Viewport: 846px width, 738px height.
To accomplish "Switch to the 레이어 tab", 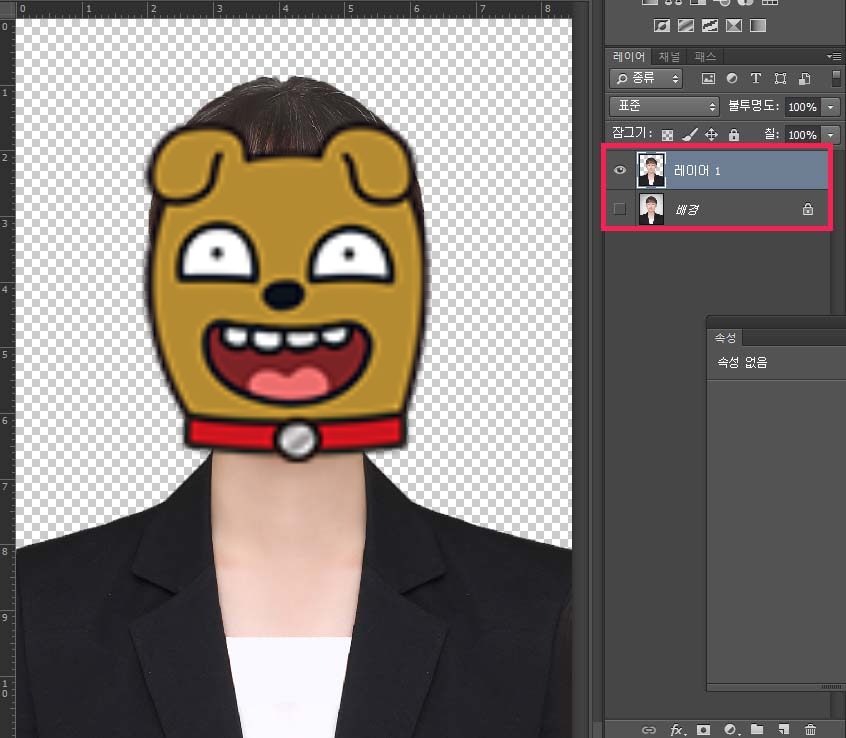I will 629,56.
